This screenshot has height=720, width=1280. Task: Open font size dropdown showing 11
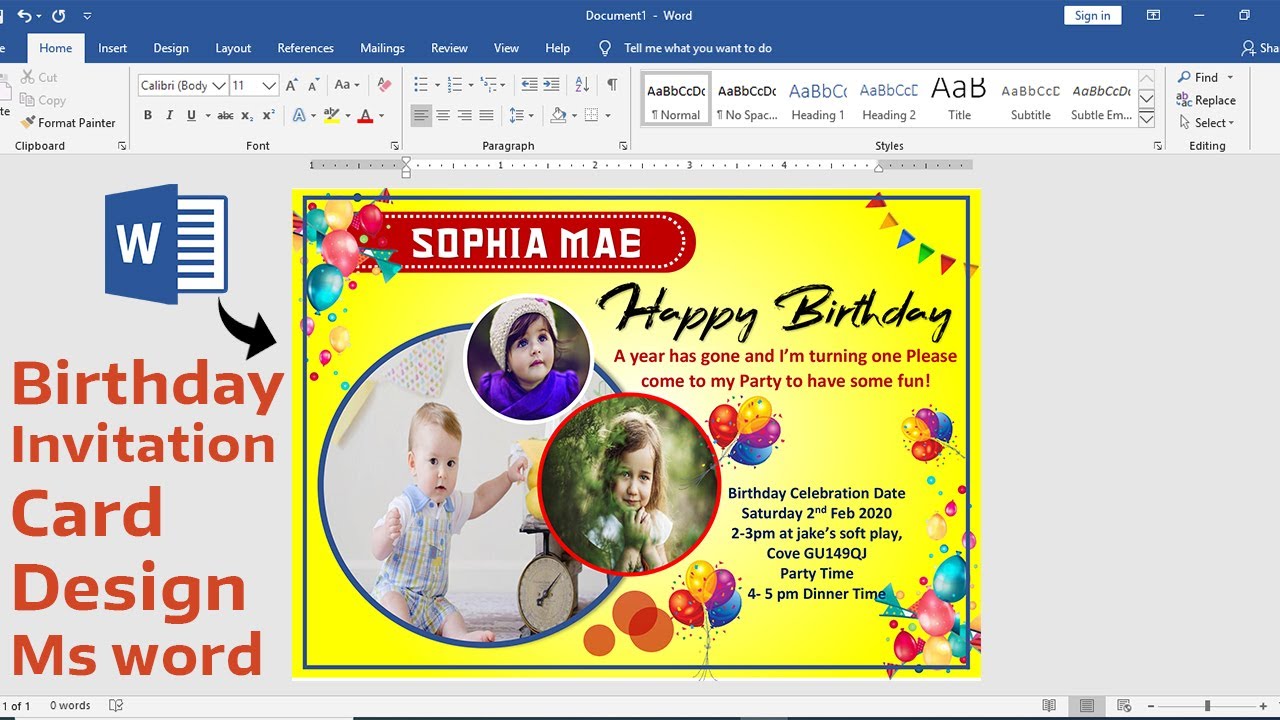pyautogui.click(x=253, y=85)
